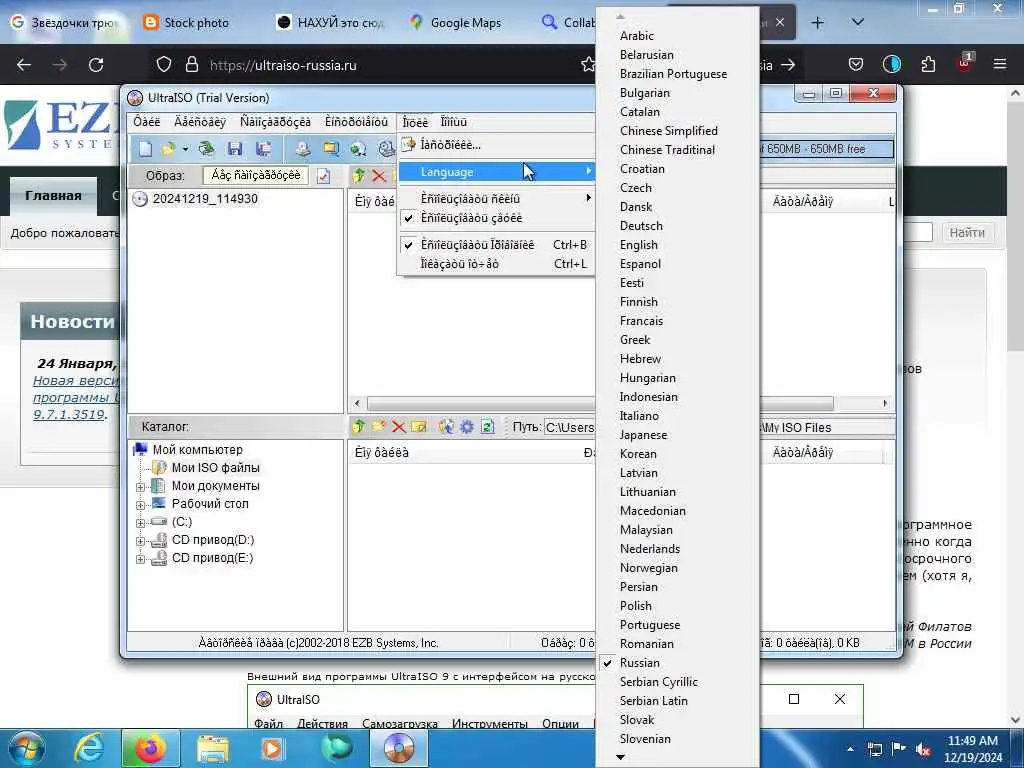Viewport: 1024px width, 768px height.
Task: Click the Pocket save icon in Firefox
Action: point(856,65)
